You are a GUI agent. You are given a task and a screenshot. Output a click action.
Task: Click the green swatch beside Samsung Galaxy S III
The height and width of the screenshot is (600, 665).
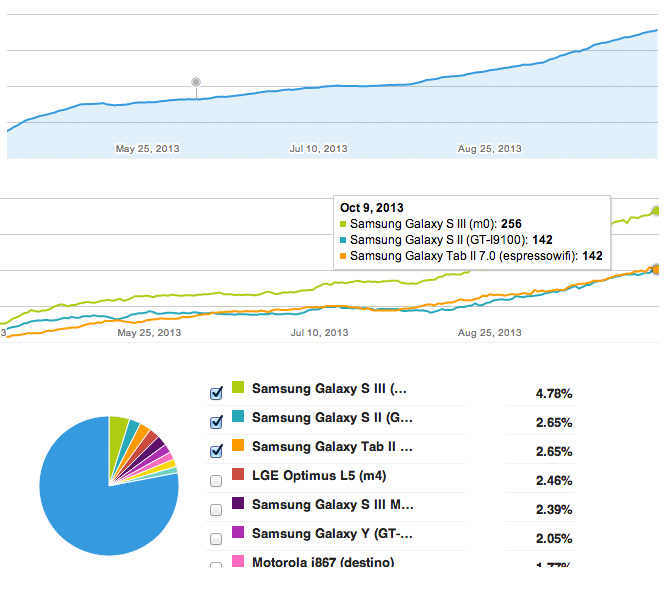[238, 388]
